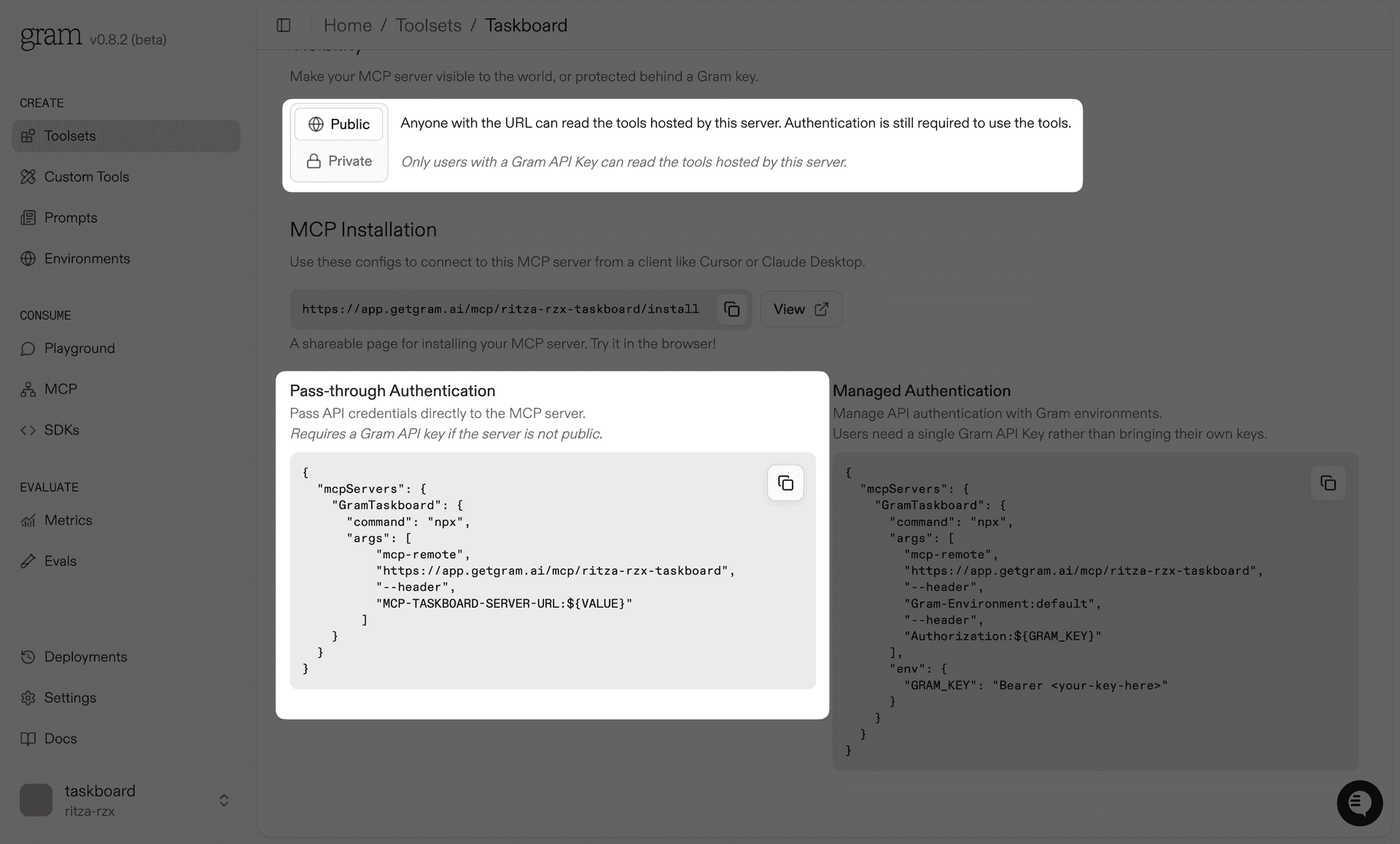This screenshot has height=844, width=1400.
Task: Click the Prompts icon in the sidebar
Action: 28,217
